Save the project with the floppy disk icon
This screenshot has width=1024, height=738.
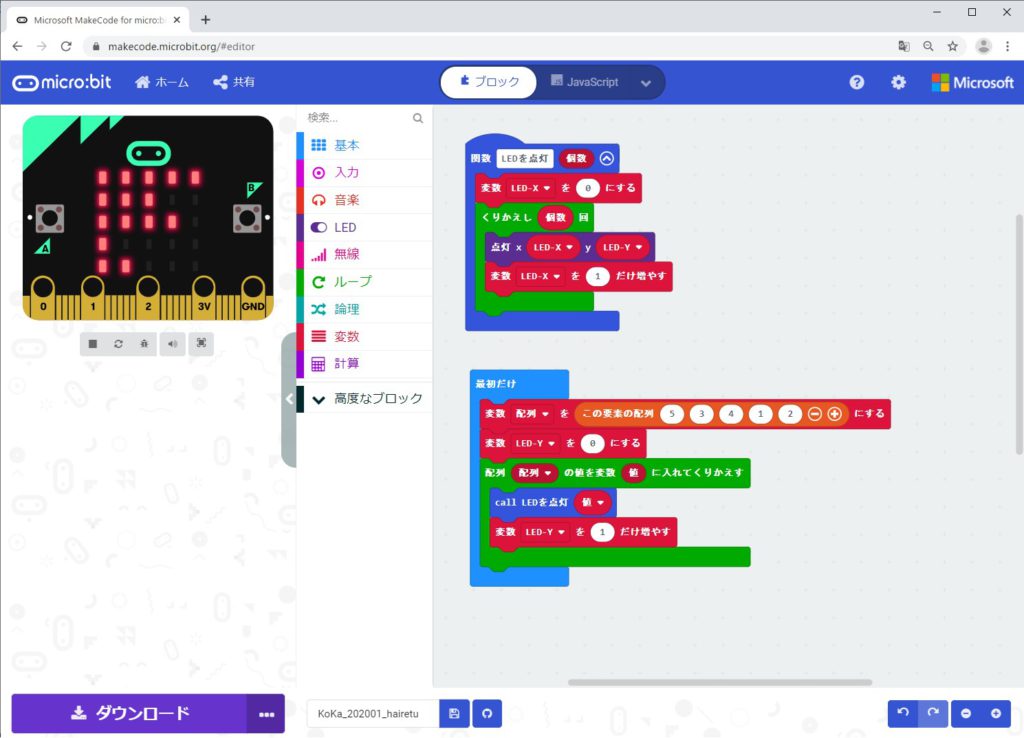pos(454,713)
